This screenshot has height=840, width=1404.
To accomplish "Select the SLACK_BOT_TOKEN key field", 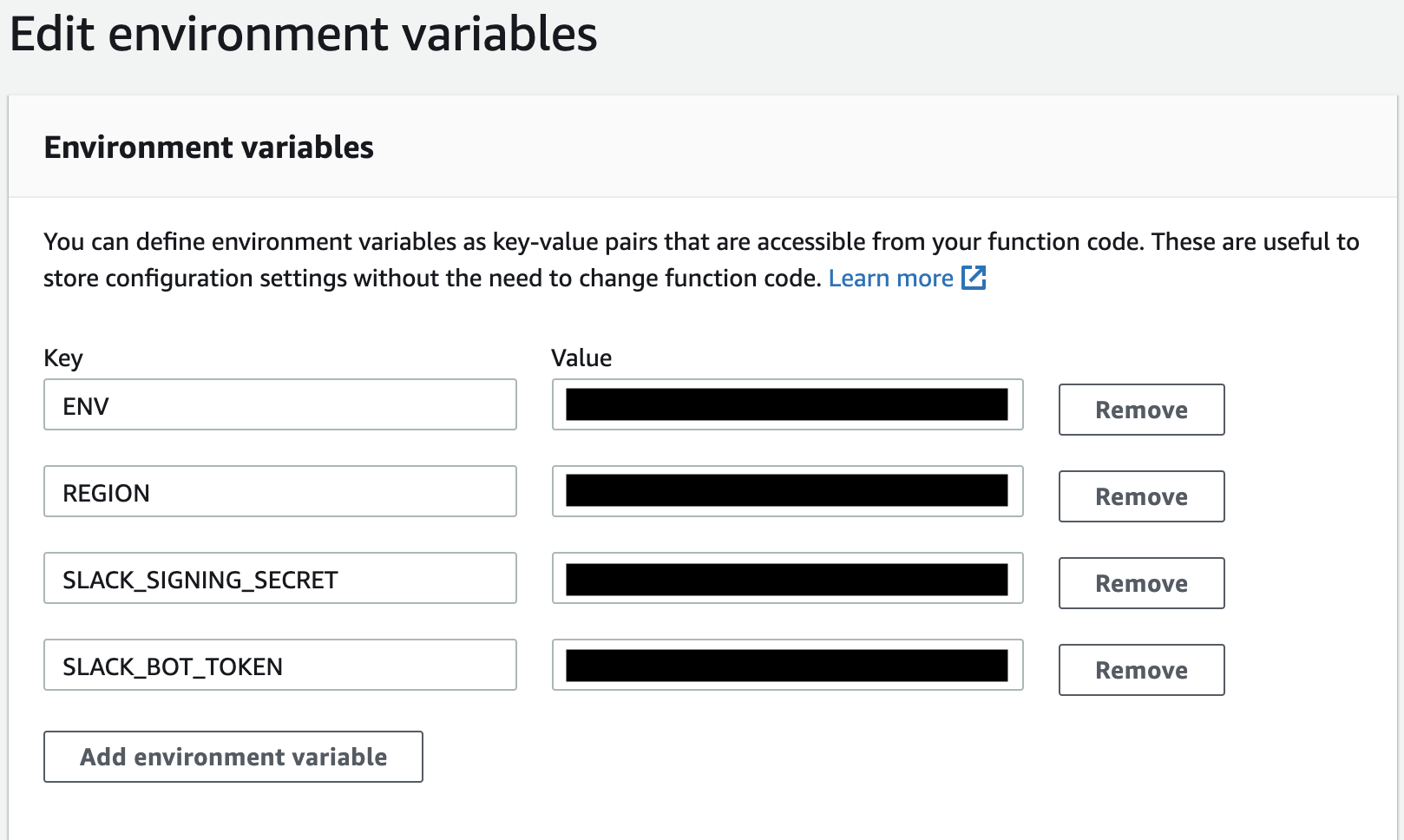I will pos(280,666).
